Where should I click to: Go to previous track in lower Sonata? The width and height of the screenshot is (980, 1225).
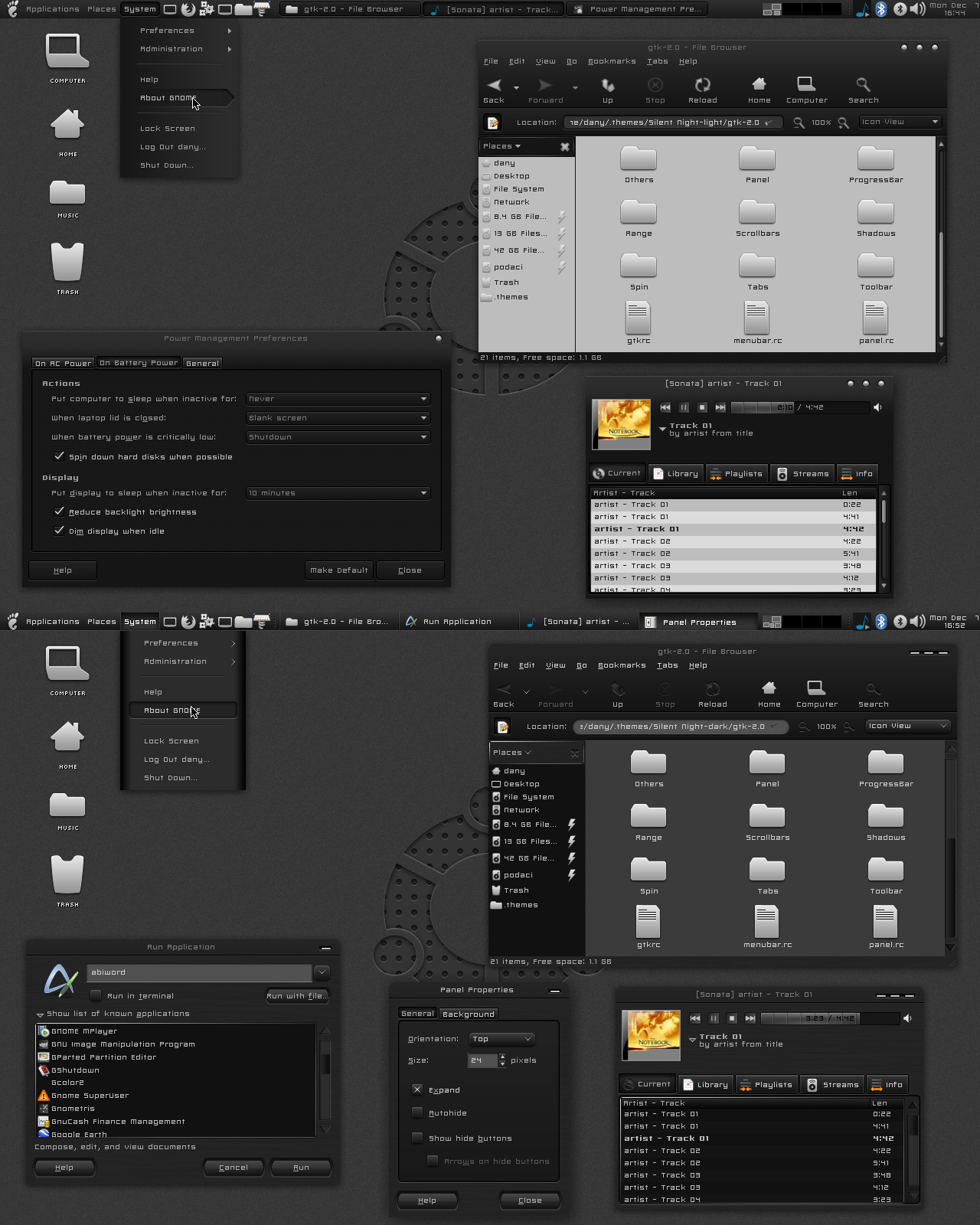695,1018
